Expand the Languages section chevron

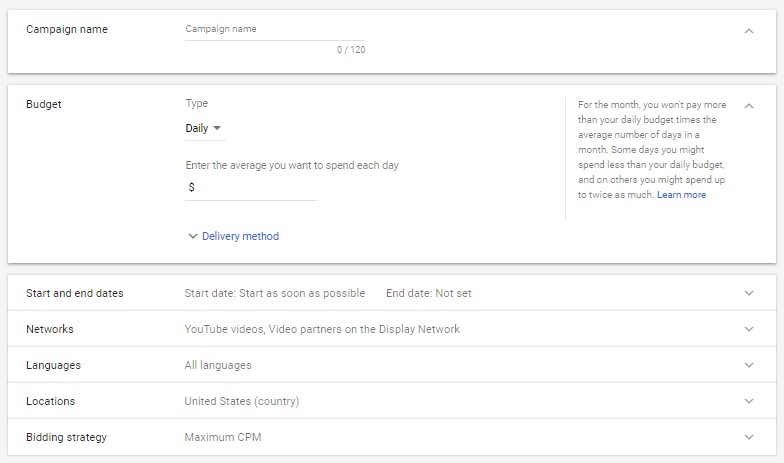749,365
